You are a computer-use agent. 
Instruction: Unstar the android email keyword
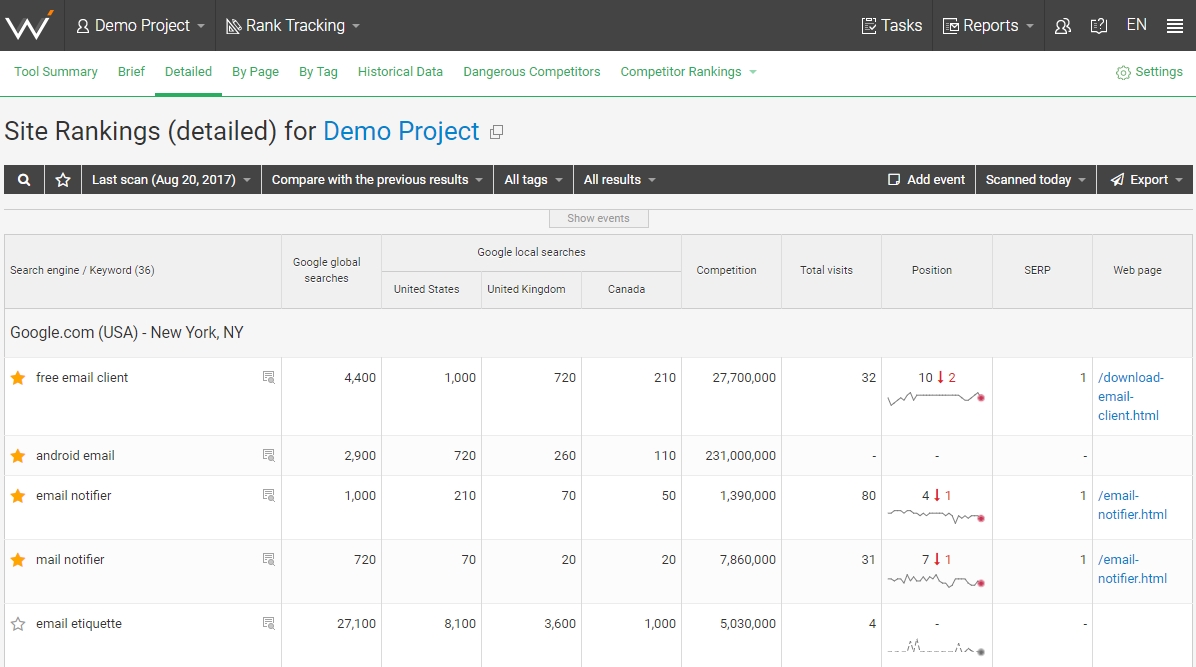click(18, 456)
